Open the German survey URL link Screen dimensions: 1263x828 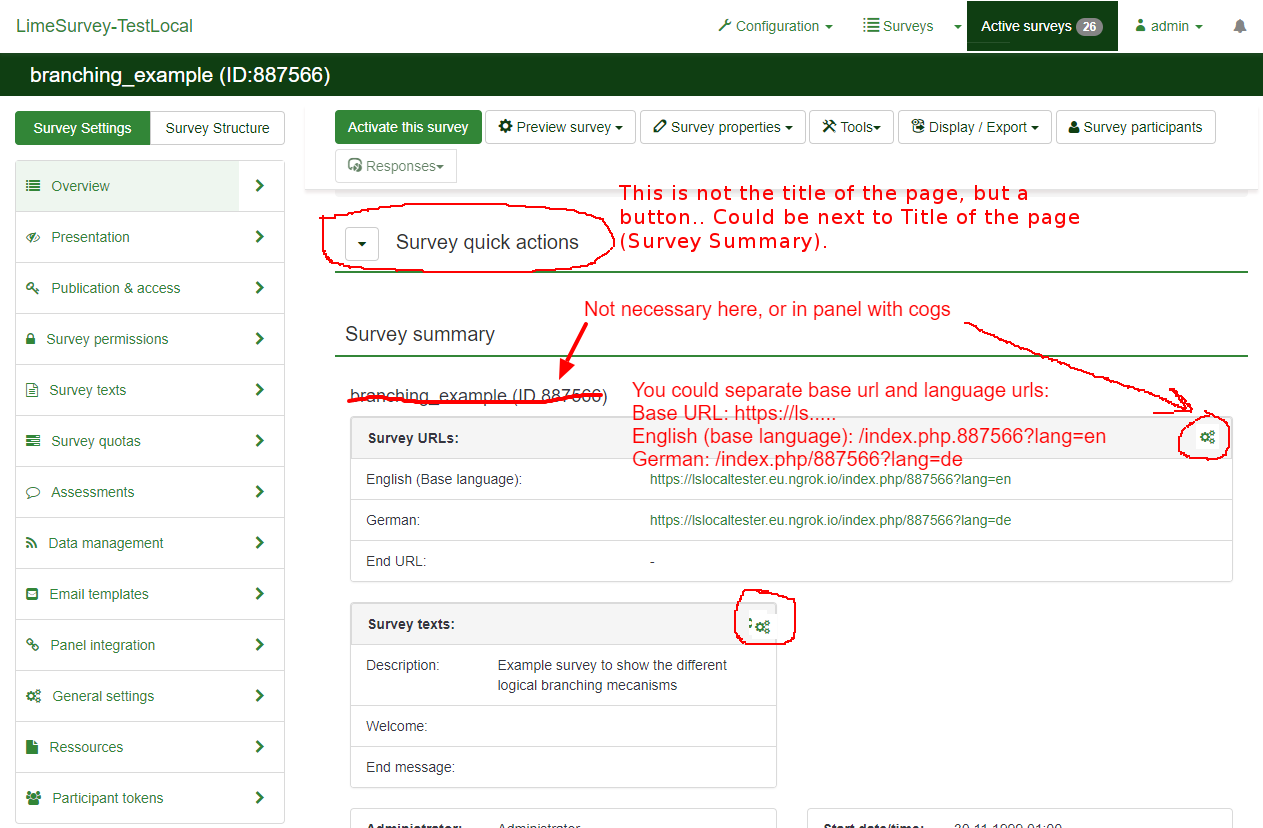pyautogui.click(x=830, y=520)
